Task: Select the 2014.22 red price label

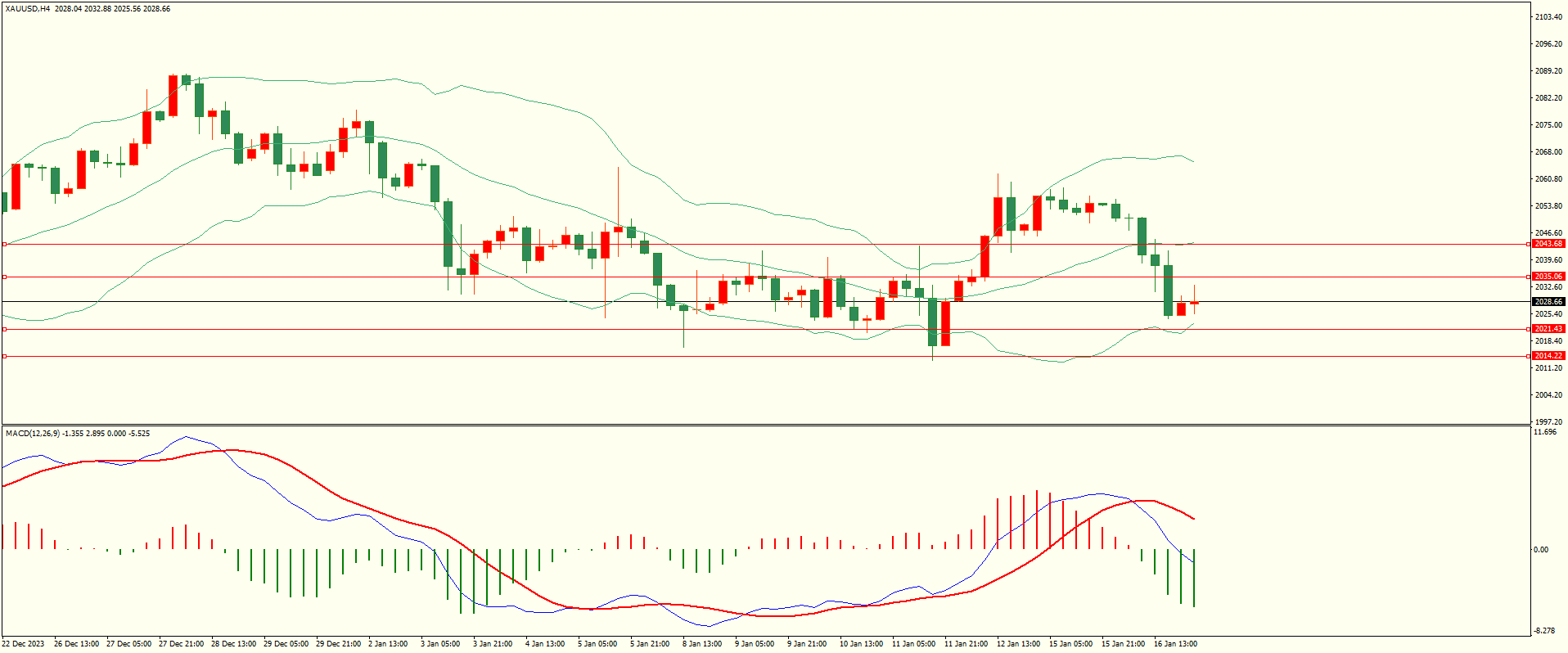Action: pyautogui.click(x=1548, y=356)
